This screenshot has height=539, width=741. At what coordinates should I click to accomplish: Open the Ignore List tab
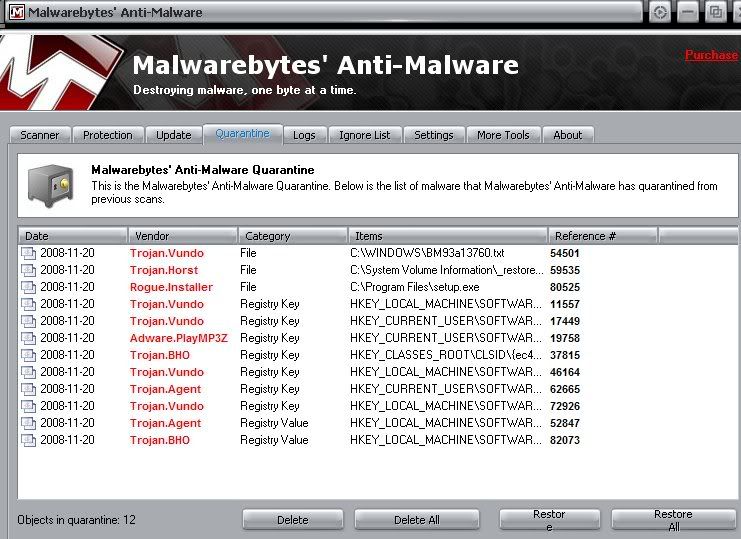tap(365, 135)
